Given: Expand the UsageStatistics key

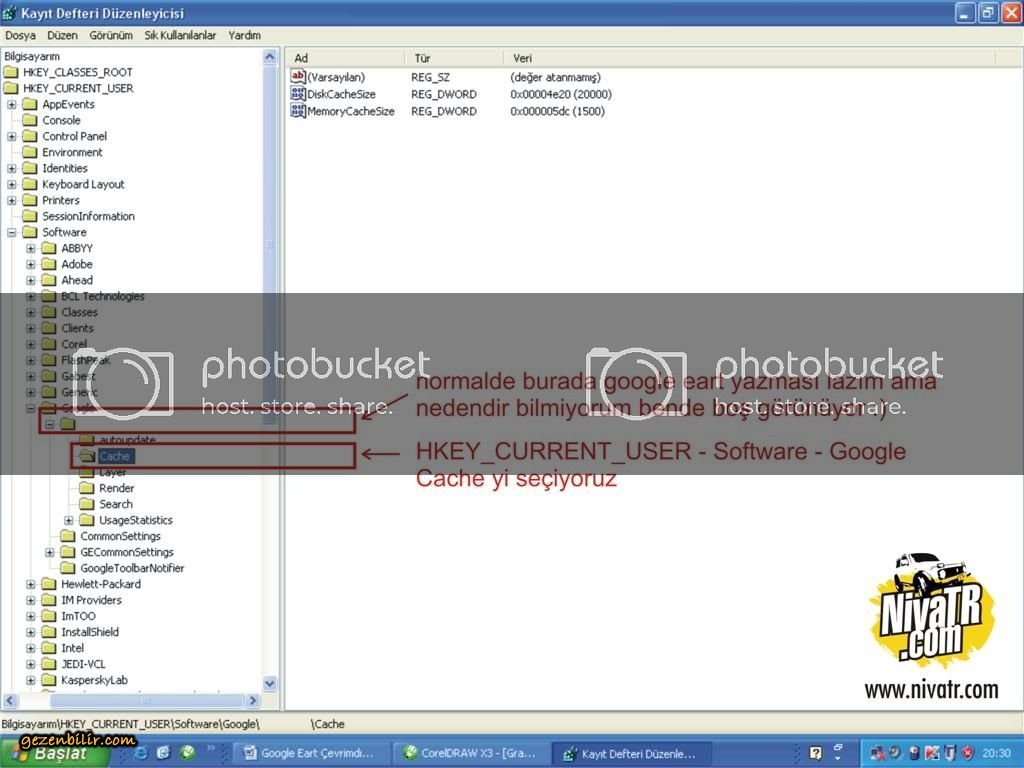Looking at the screenshot, I should 69,520.
